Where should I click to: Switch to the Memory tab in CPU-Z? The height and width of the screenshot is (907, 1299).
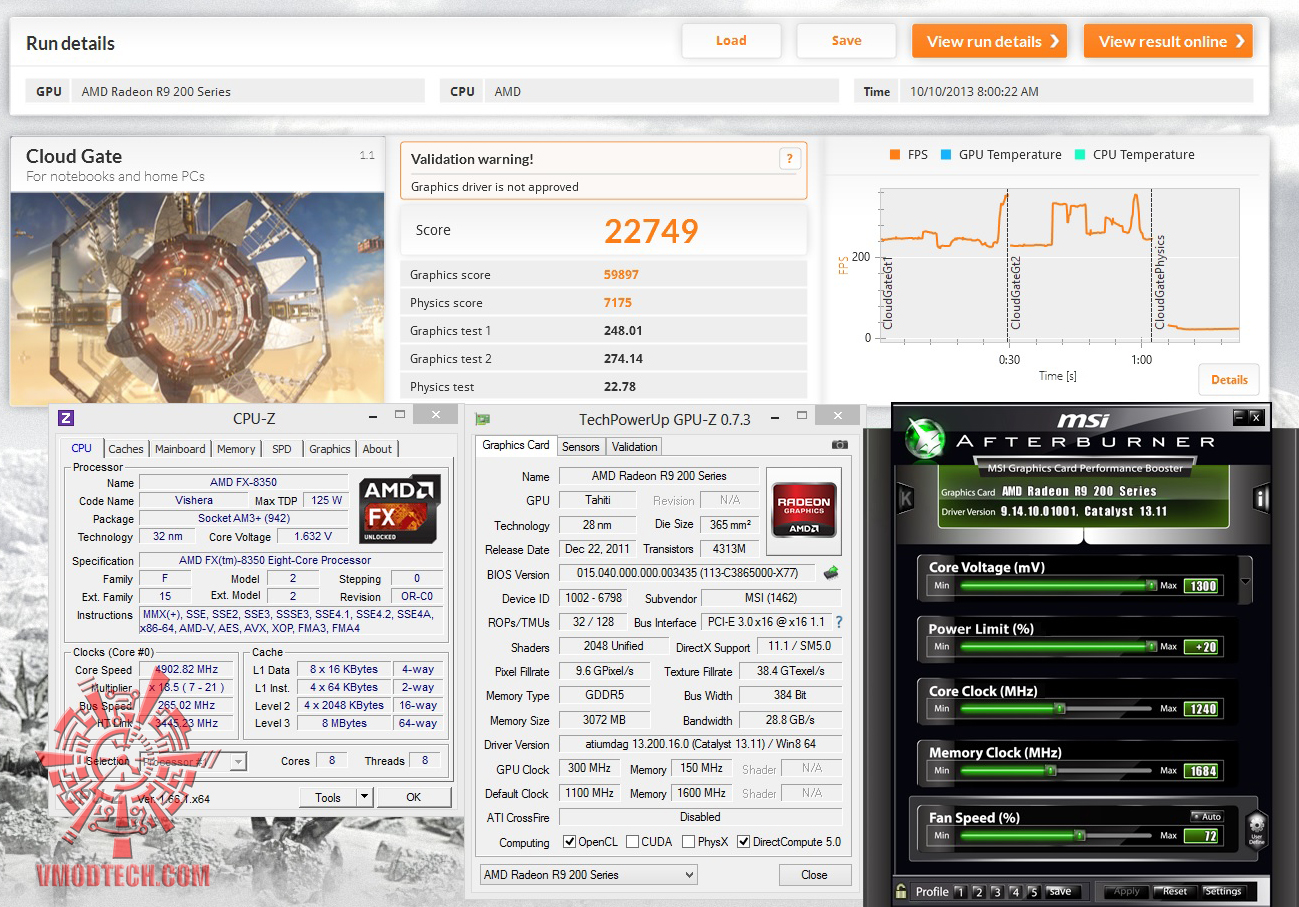tap(236, 449)
